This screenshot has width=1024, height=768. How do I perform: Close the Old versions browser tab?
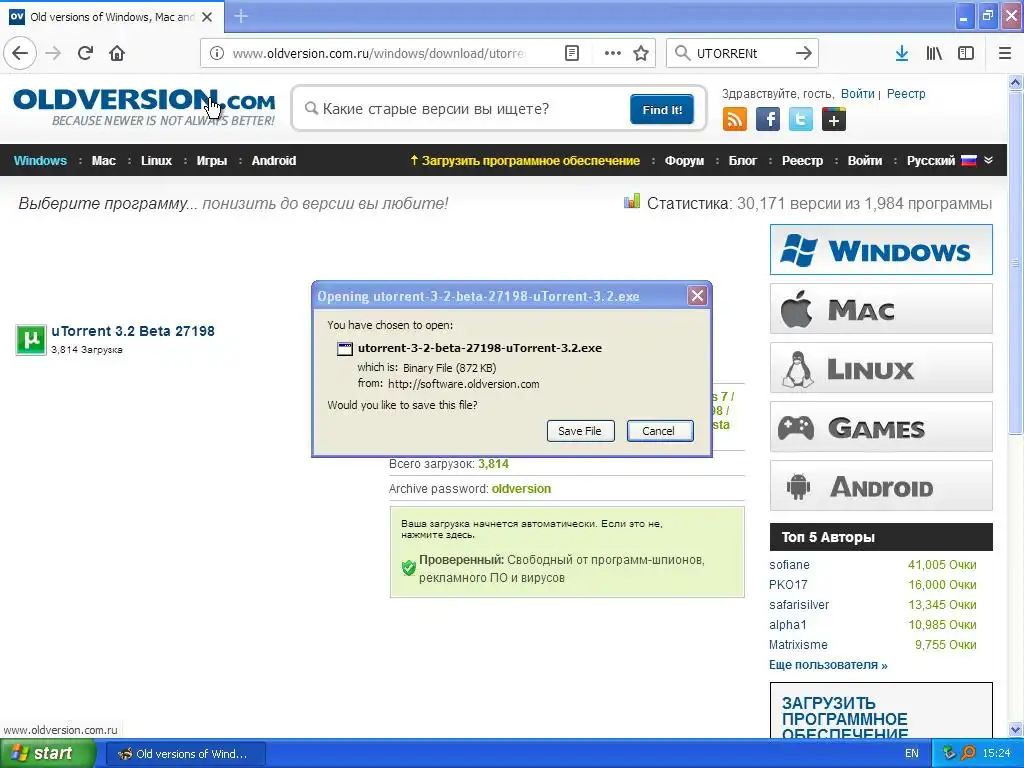207,17
